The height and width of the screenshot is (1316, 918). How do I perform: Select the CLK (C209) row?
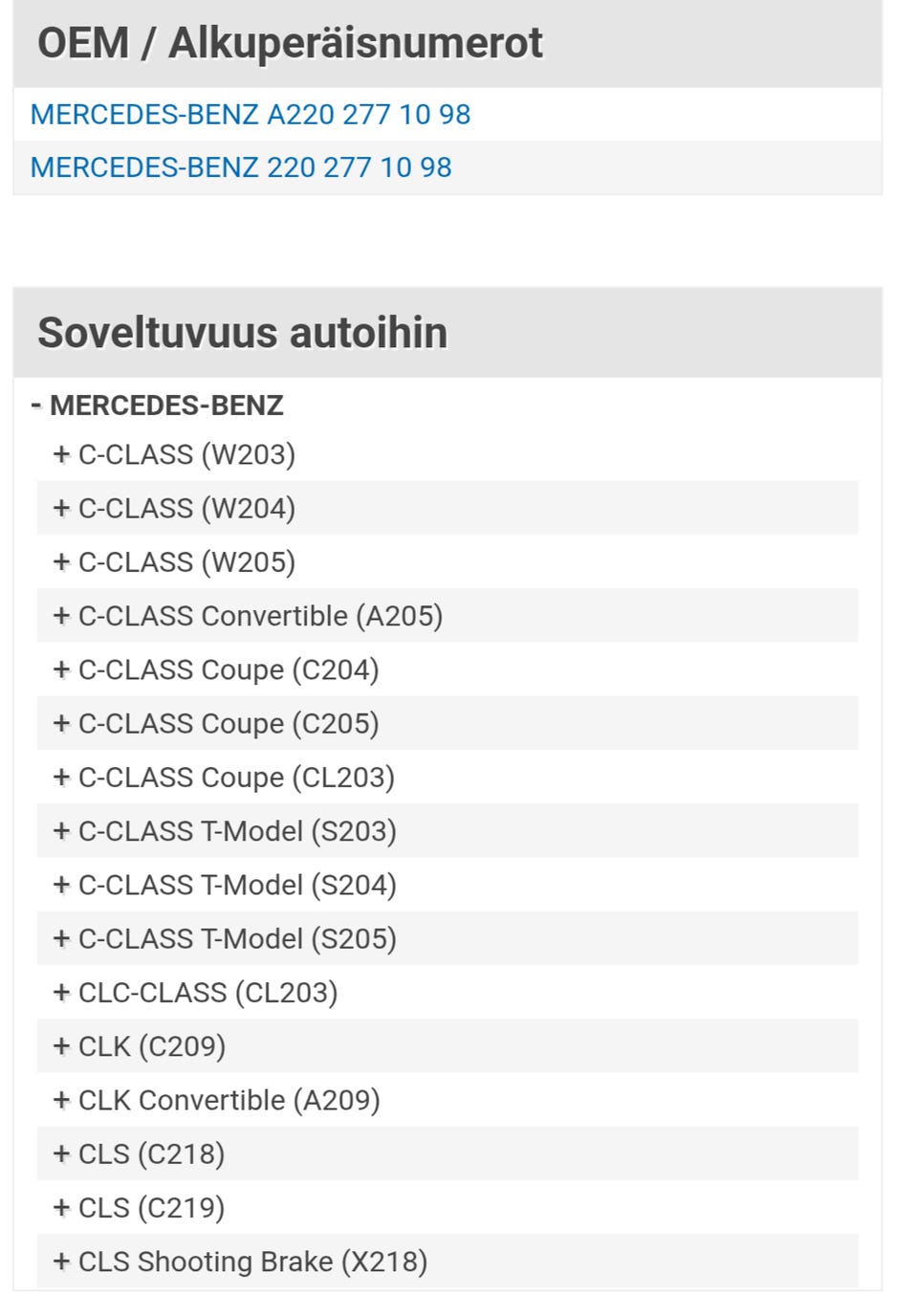tap(448, 1045)
